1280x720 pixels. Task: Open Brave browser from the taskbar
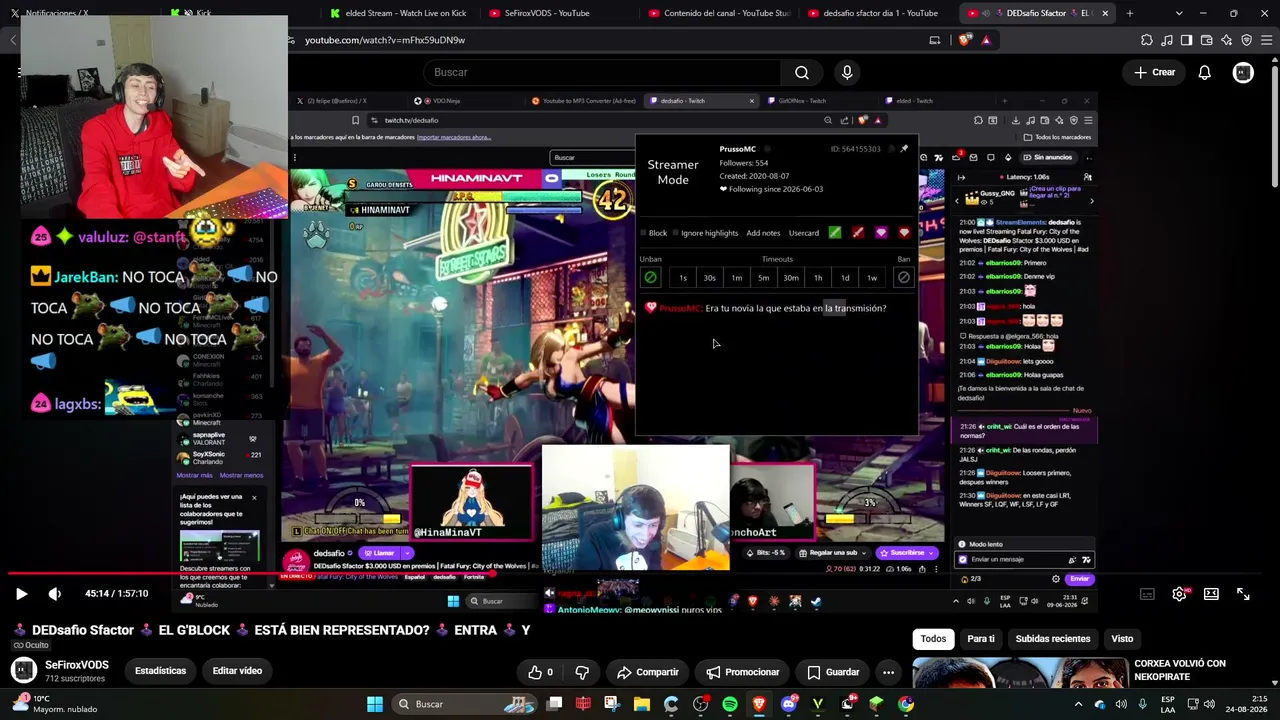[x=759, y=704]
